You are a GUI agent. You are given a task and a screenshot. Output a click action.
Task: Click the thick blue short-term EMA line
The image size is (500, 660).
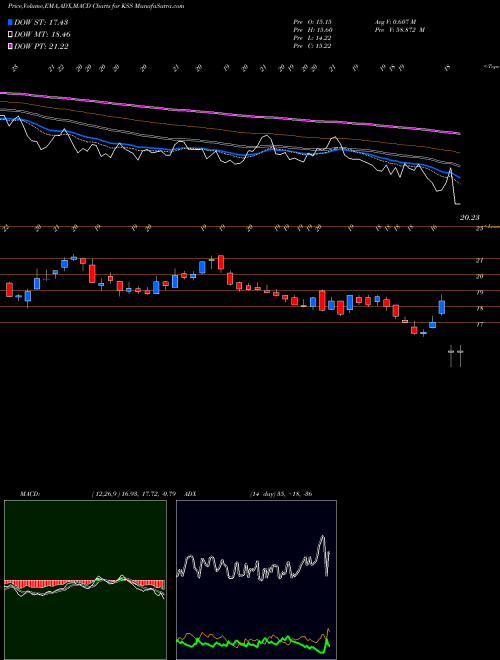(x=231, y=152)
